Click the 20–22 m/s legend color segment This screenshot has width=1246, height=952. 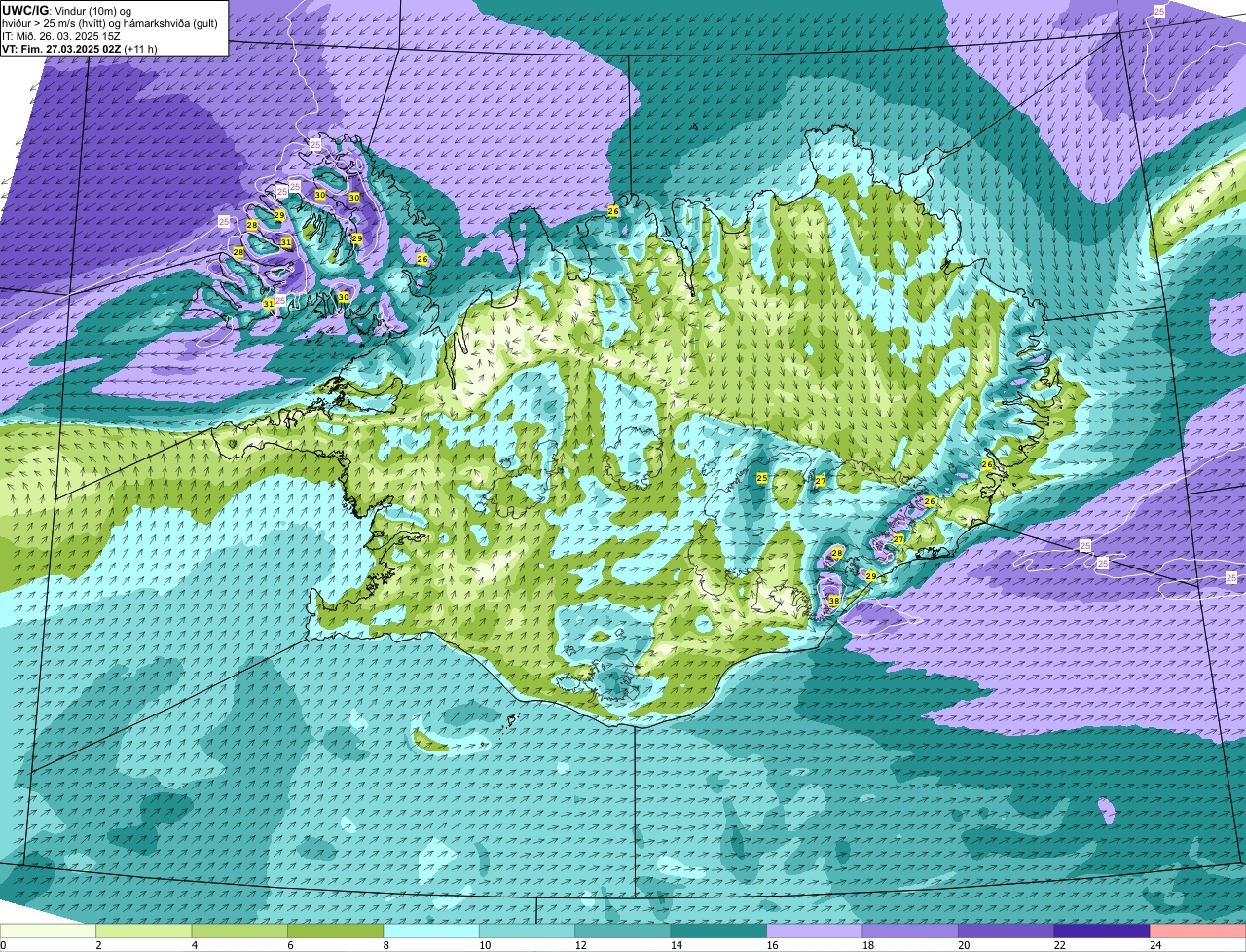coord(1007,931)
